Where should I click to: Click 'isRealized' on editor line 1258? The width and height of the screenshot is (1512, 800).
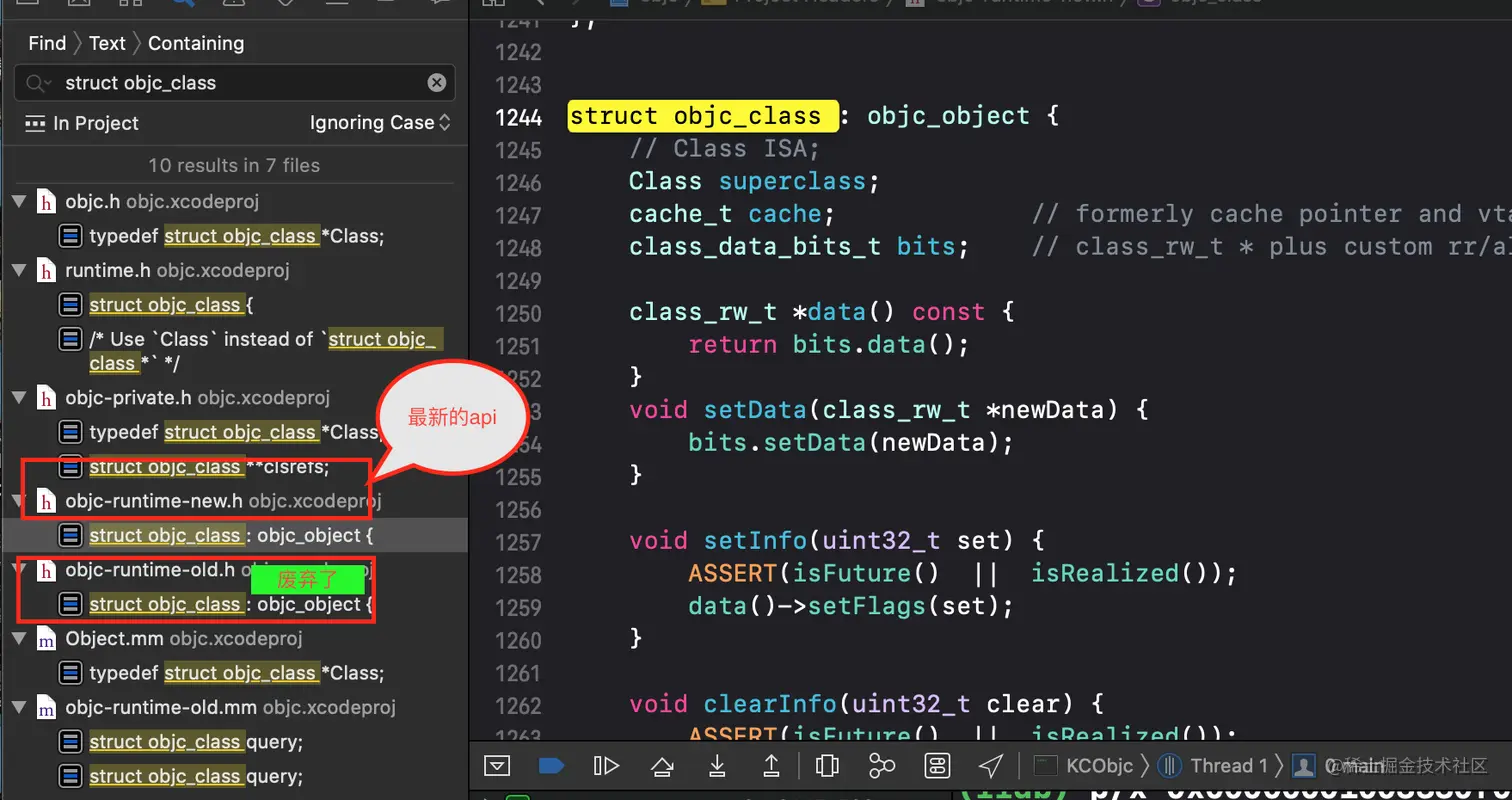point(1105,574)
